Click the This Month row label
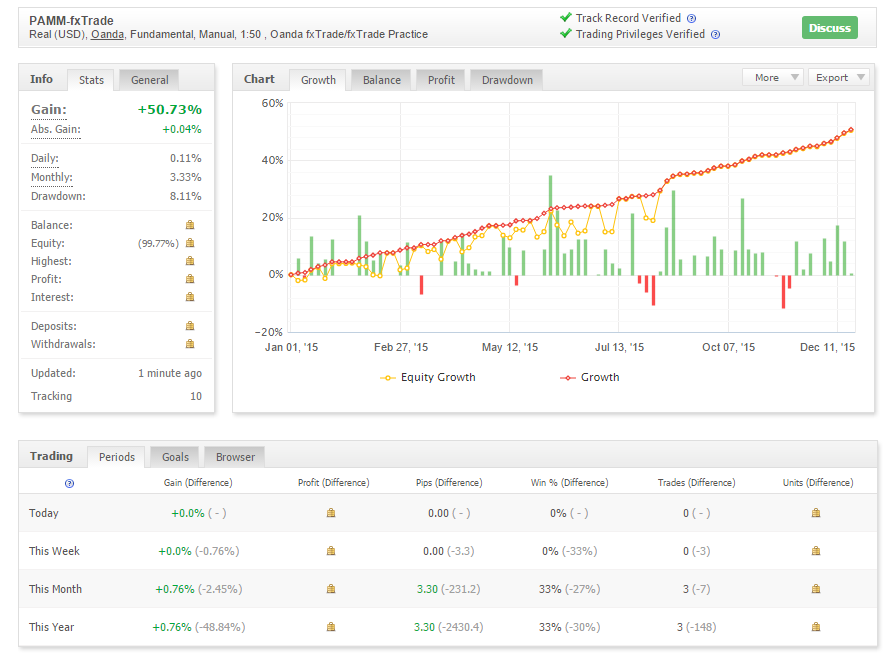The width and height of the screenshot is (891, 654). [56, 589]
